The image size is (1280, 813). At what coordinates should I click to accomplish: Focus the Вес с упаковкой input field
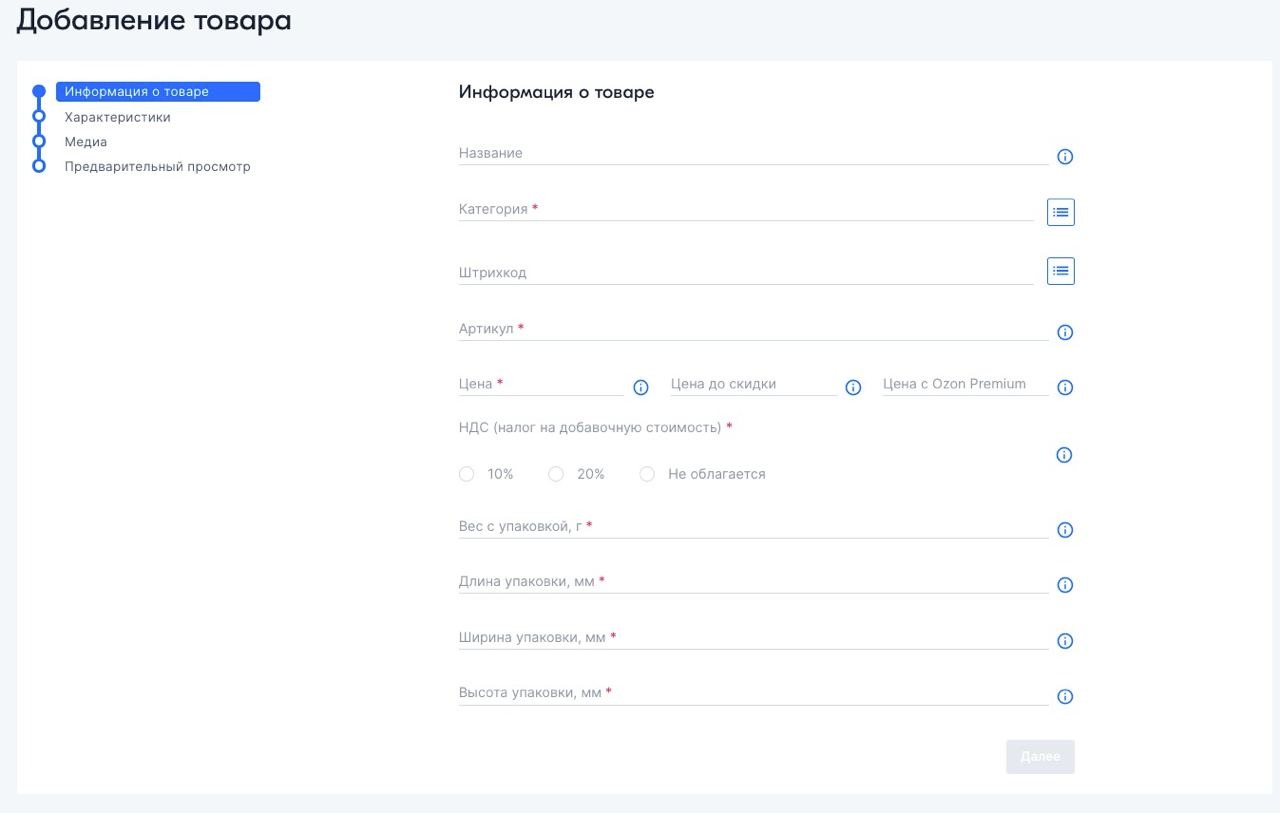(754, 526)
